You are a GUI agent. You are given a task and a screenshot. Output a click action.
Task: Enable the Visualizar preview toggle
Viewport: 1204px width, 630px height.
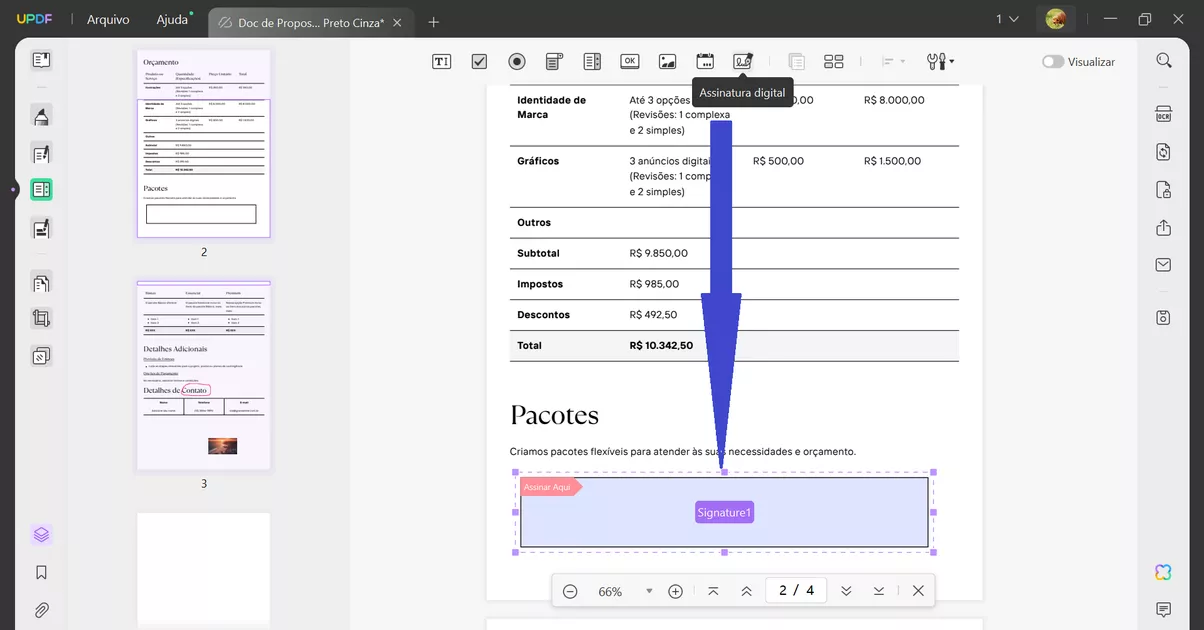1053,61
